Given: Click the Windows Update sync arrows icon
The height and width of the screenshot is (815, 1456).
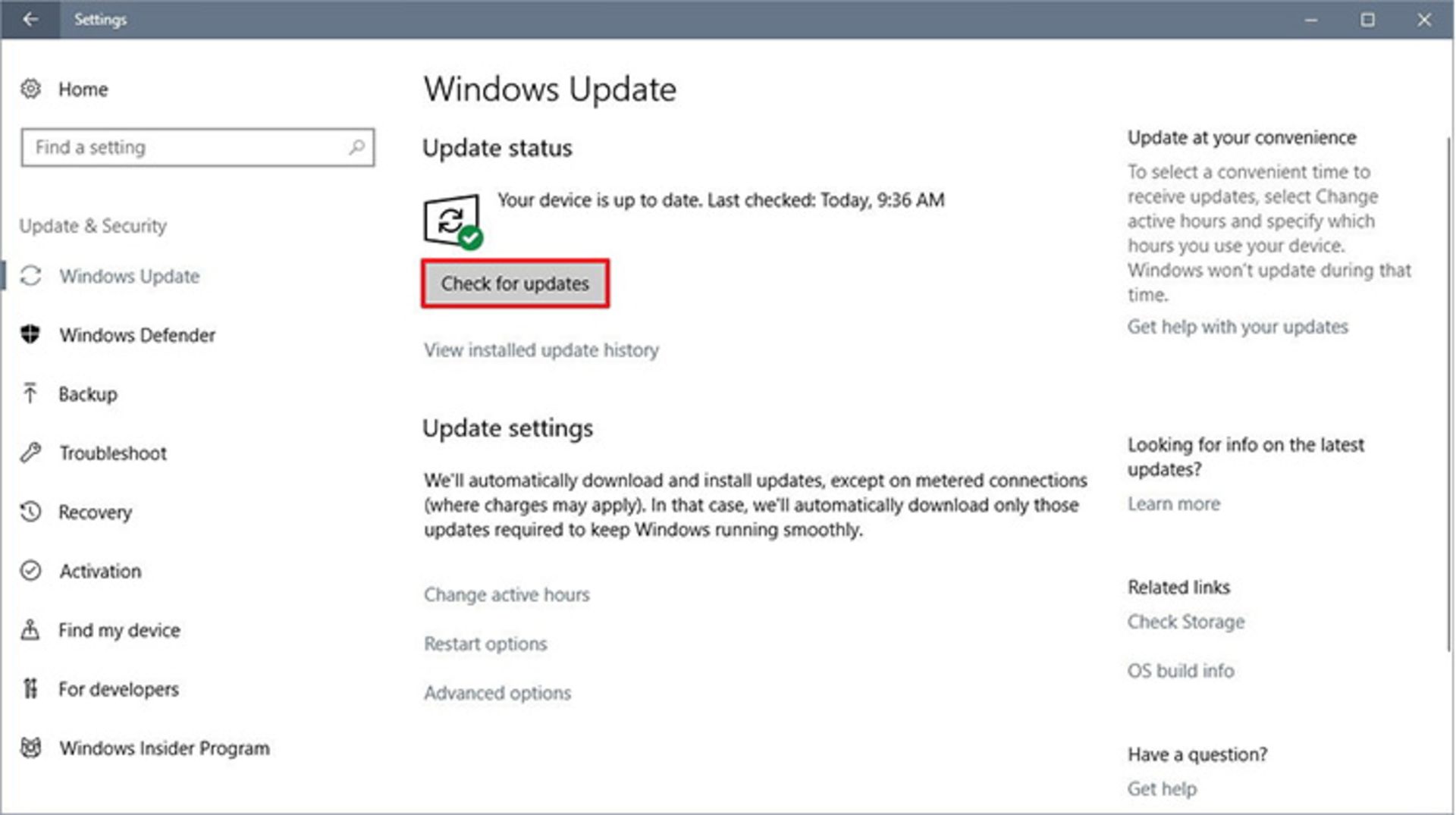Looking at the screenshot, I should [30, 276].
